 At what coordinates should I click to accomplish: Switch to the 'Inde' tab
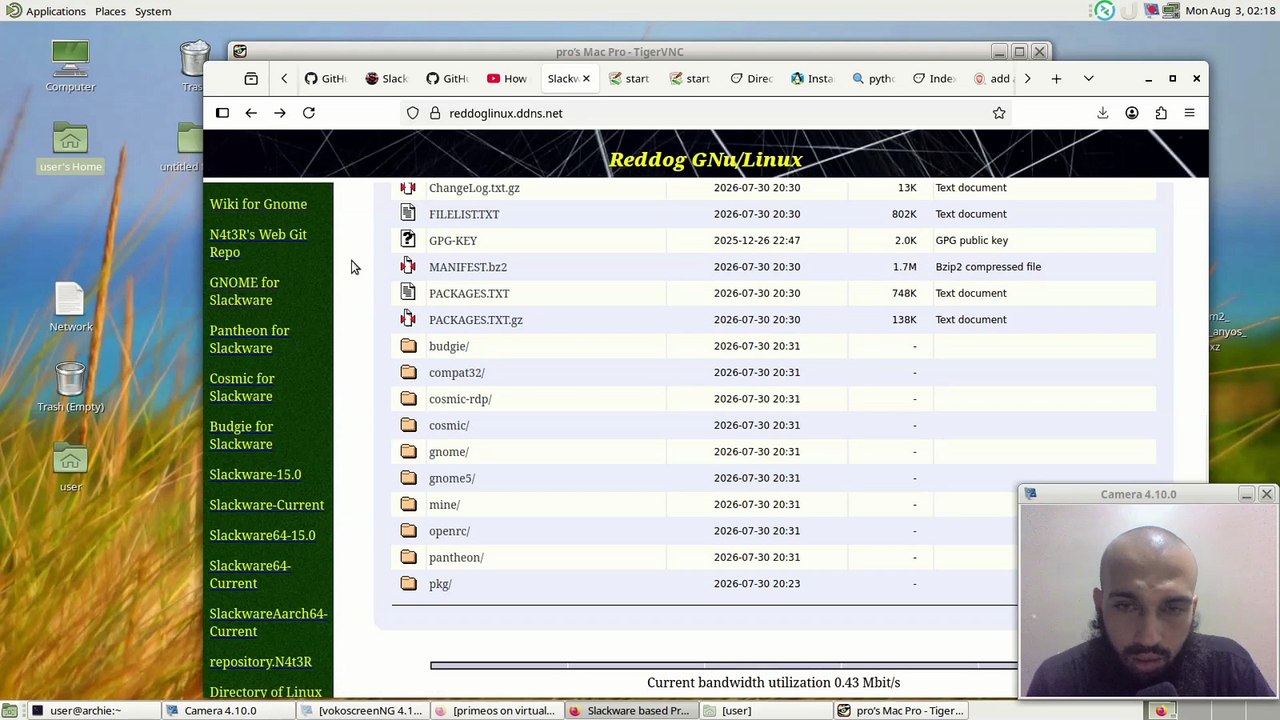934,78
